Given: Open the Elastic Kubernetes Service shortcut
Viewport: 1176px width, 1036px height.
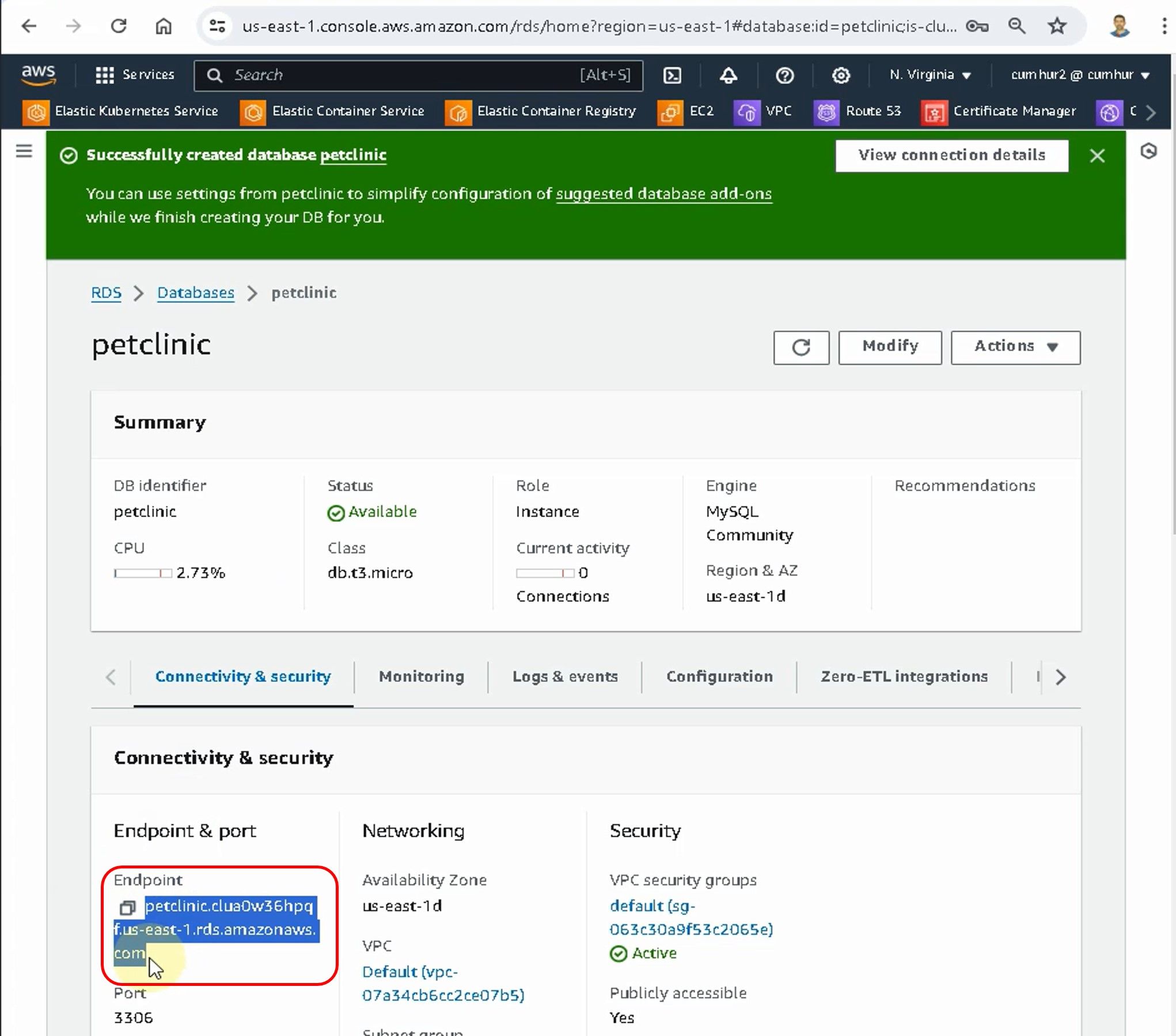Looking at the screenshot, I should point(121,111).
